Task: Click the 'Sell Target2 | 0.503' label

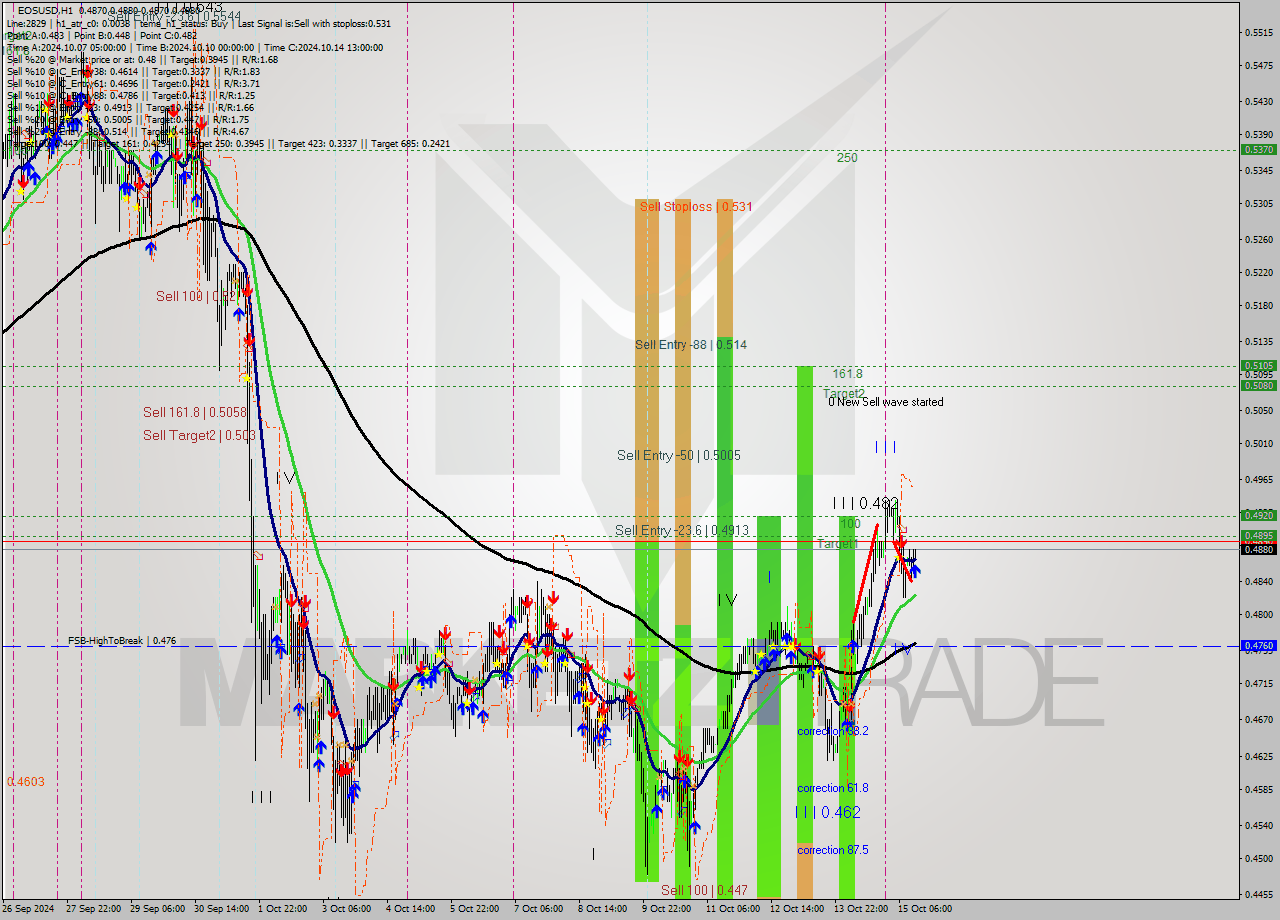Action: click(x=199, y=435)
